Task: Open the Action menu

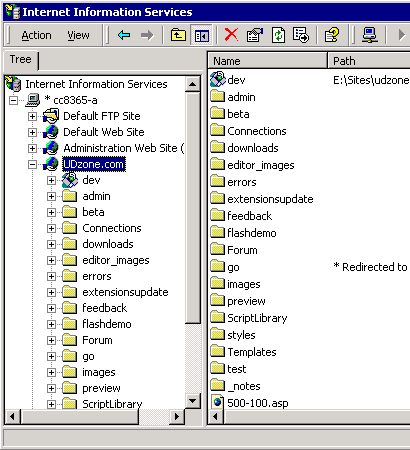Action: [36, 35]
